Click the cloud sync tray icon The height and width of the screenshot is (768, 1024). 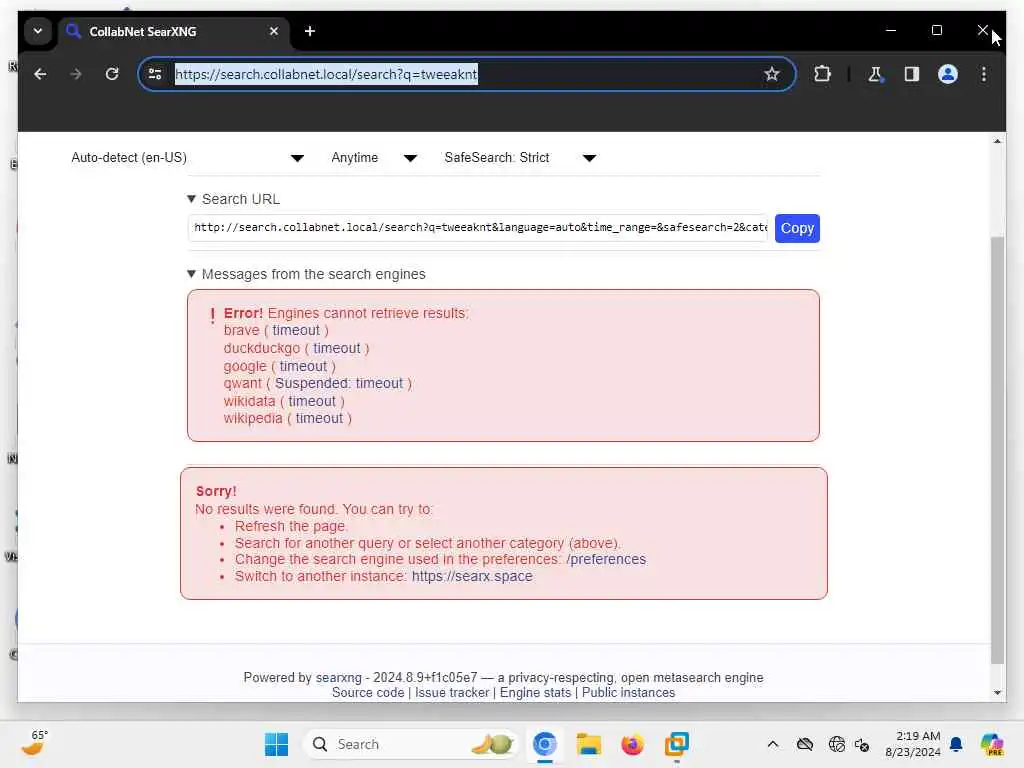805,744
